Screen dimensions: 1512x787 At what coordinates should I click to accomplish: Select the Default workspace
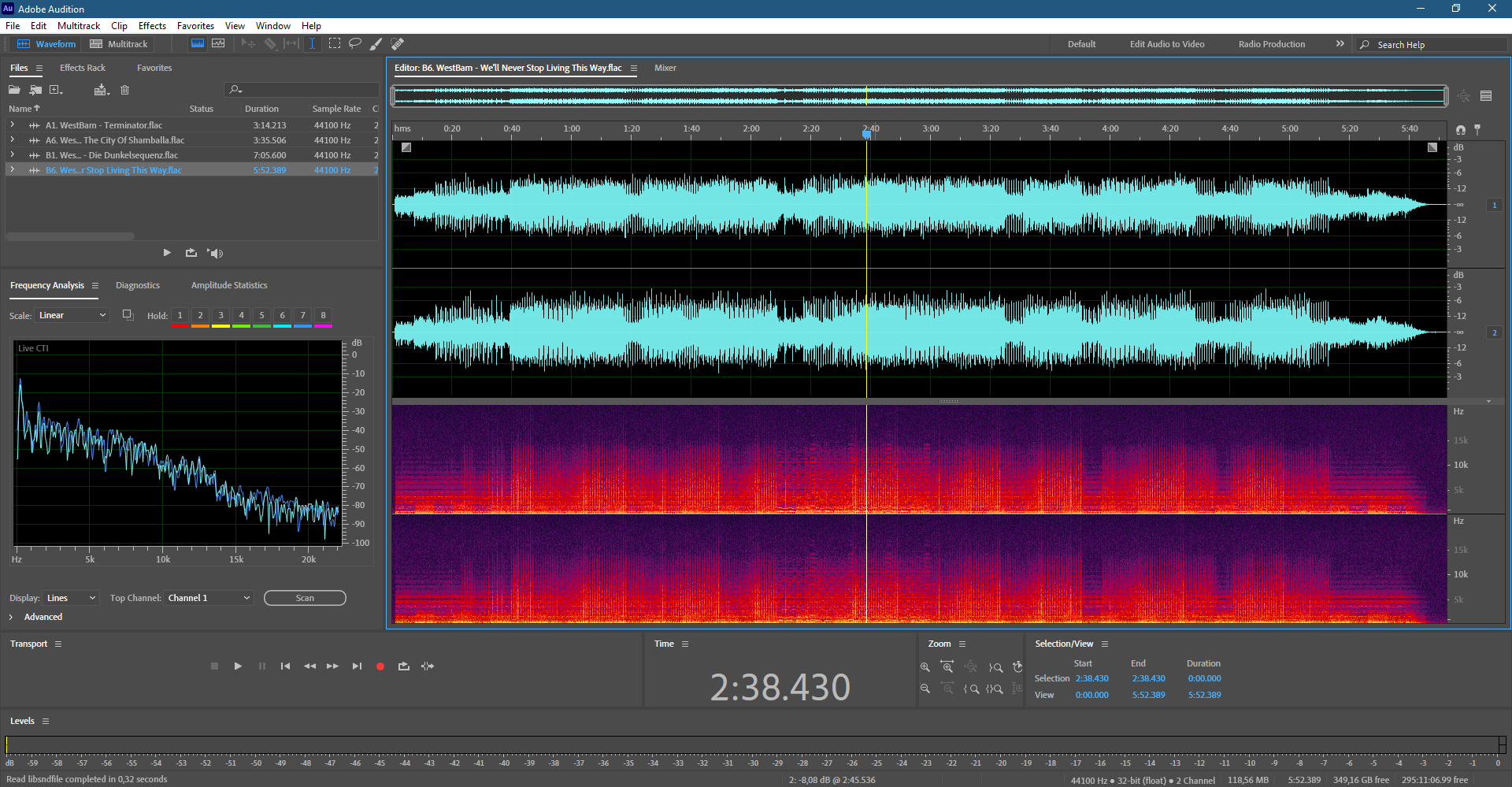[x=1081, y=44]
